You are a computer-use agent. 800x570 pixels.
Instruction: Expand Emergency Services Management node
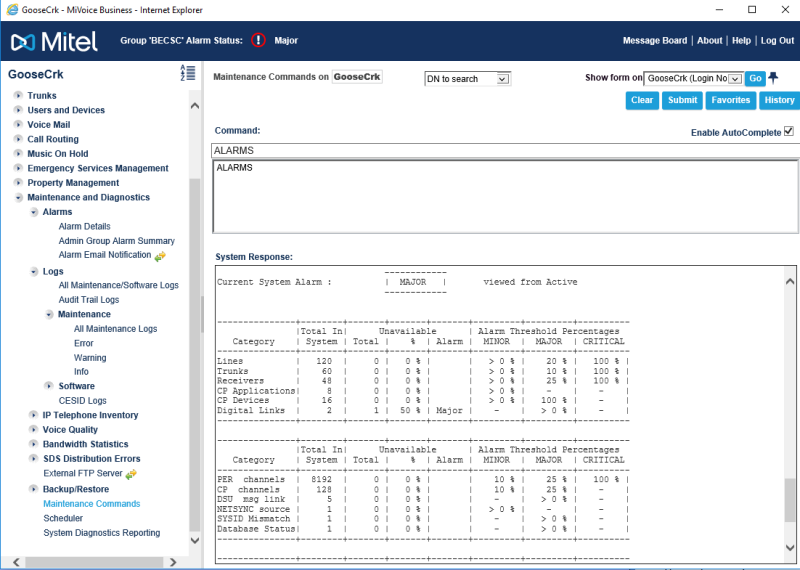(18, 168)
